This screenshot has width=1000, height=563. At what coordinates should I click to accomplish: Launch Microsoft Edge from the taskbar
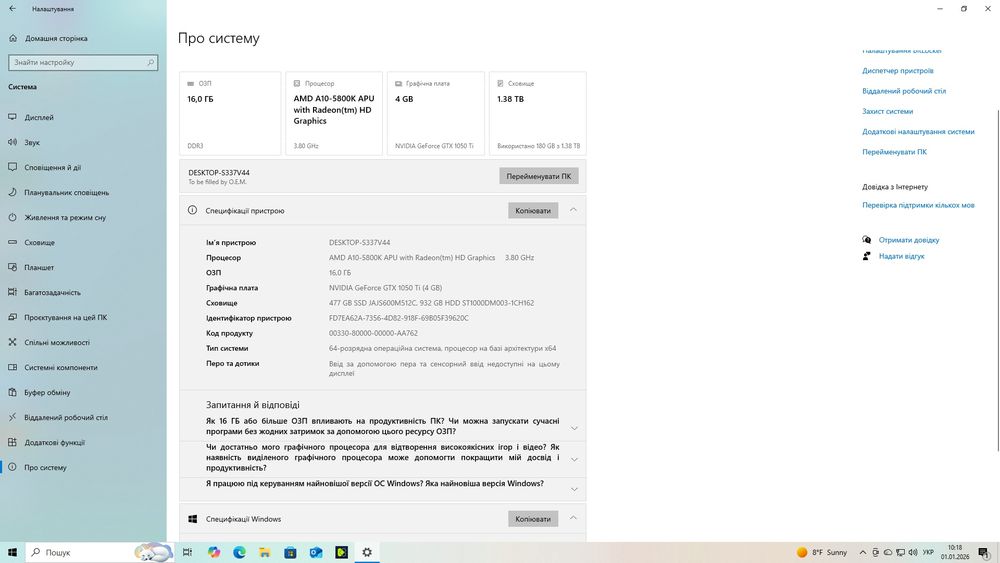click(x=239, y=552)
